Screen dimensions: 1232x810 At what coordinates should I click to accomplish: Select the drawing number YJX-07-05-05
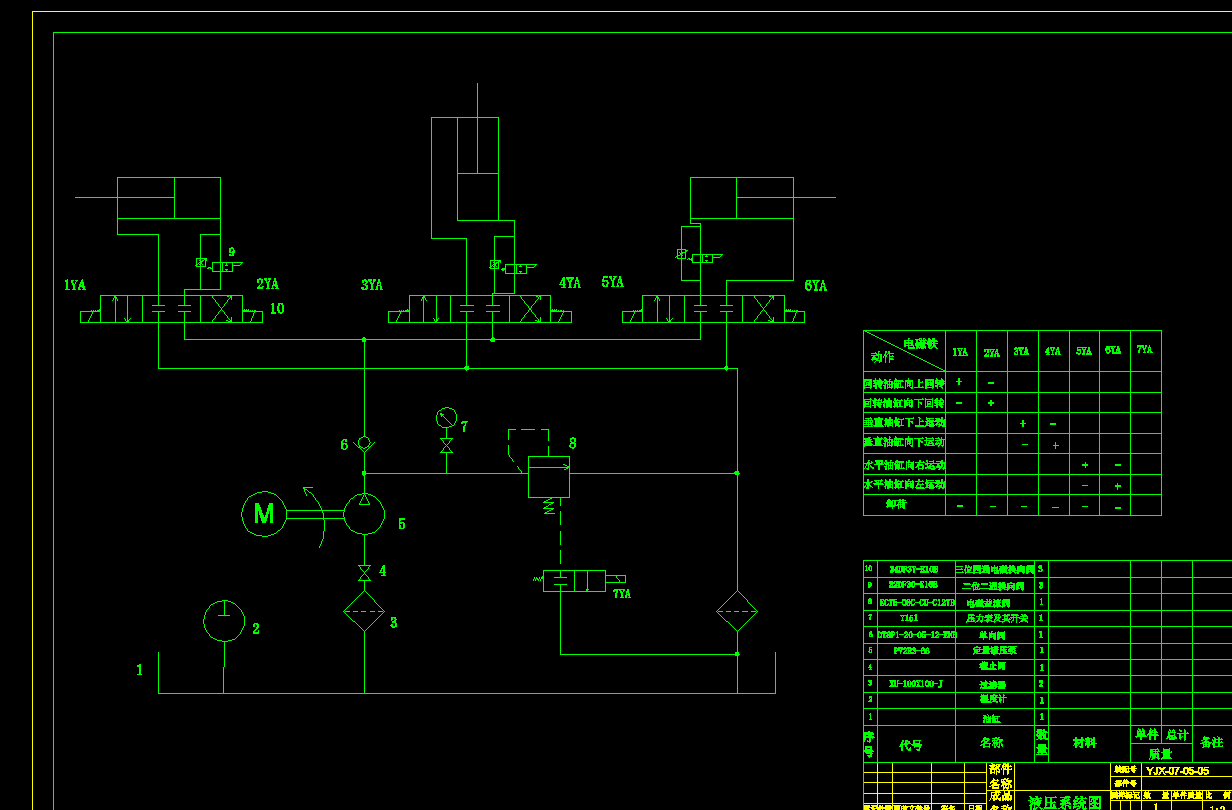point(1177,771)
